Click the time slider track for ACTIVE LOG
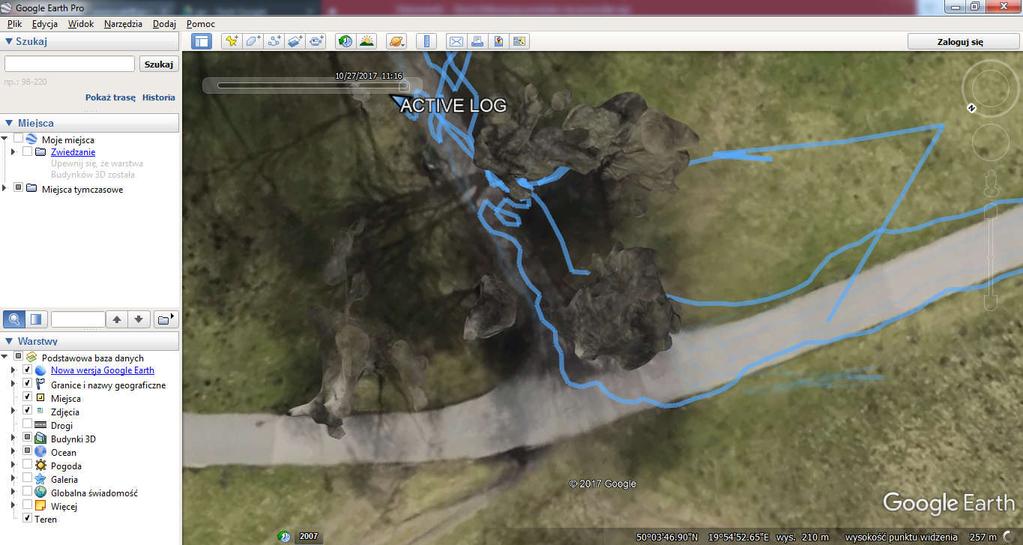 point(313,85)
